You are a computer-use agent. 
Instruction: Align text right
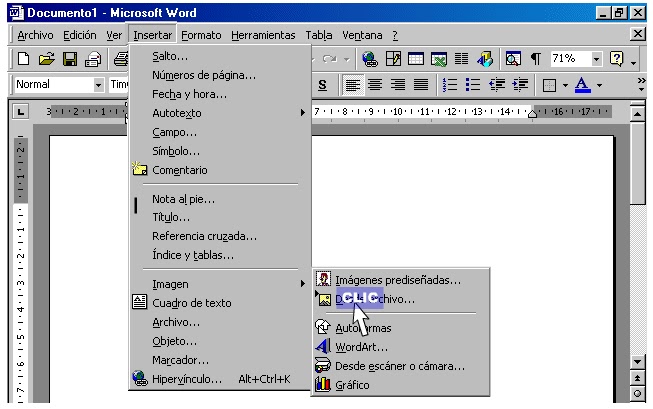(x=398, y=85)
